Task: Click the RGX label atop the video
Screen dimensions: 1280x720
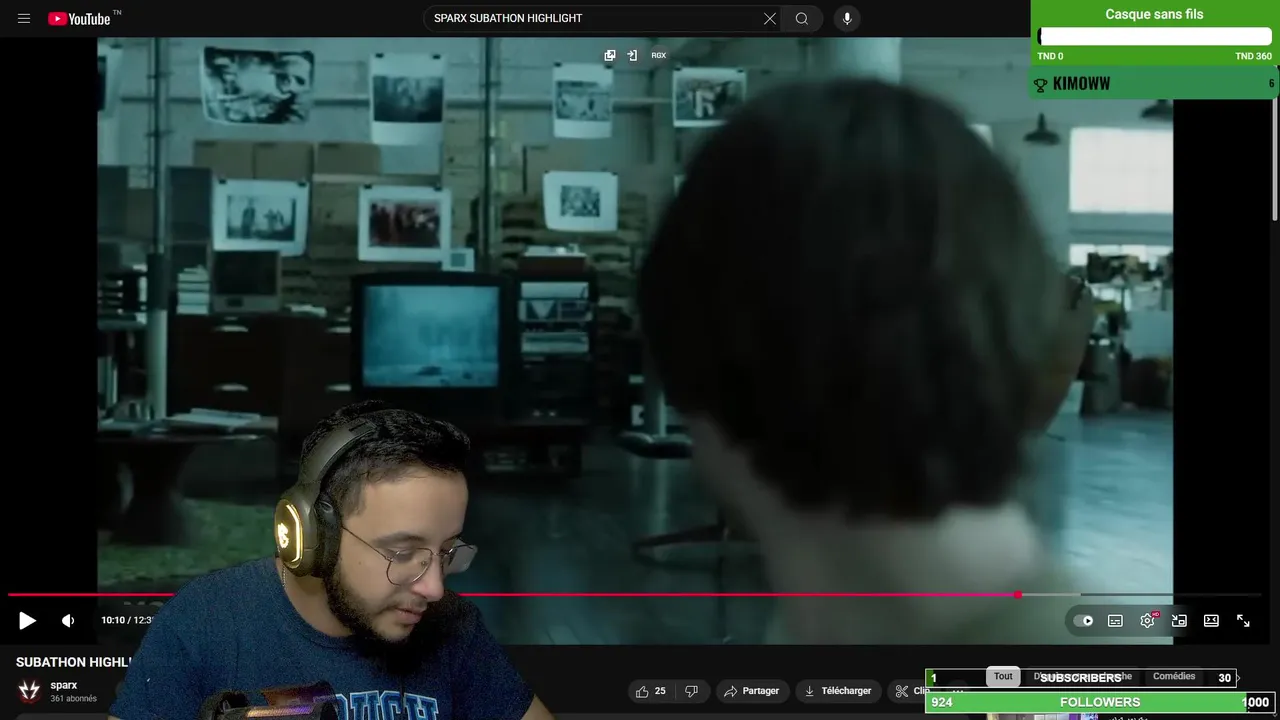Action: click(659, 56)
